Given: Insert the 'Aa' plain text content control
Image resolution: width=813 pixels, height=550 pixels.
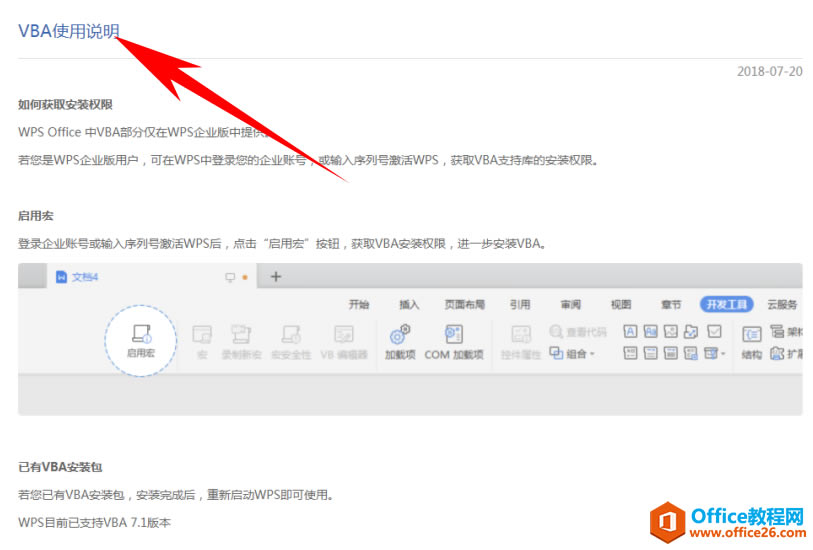Looking at the screenshot, I should click(x=650, y=331).
